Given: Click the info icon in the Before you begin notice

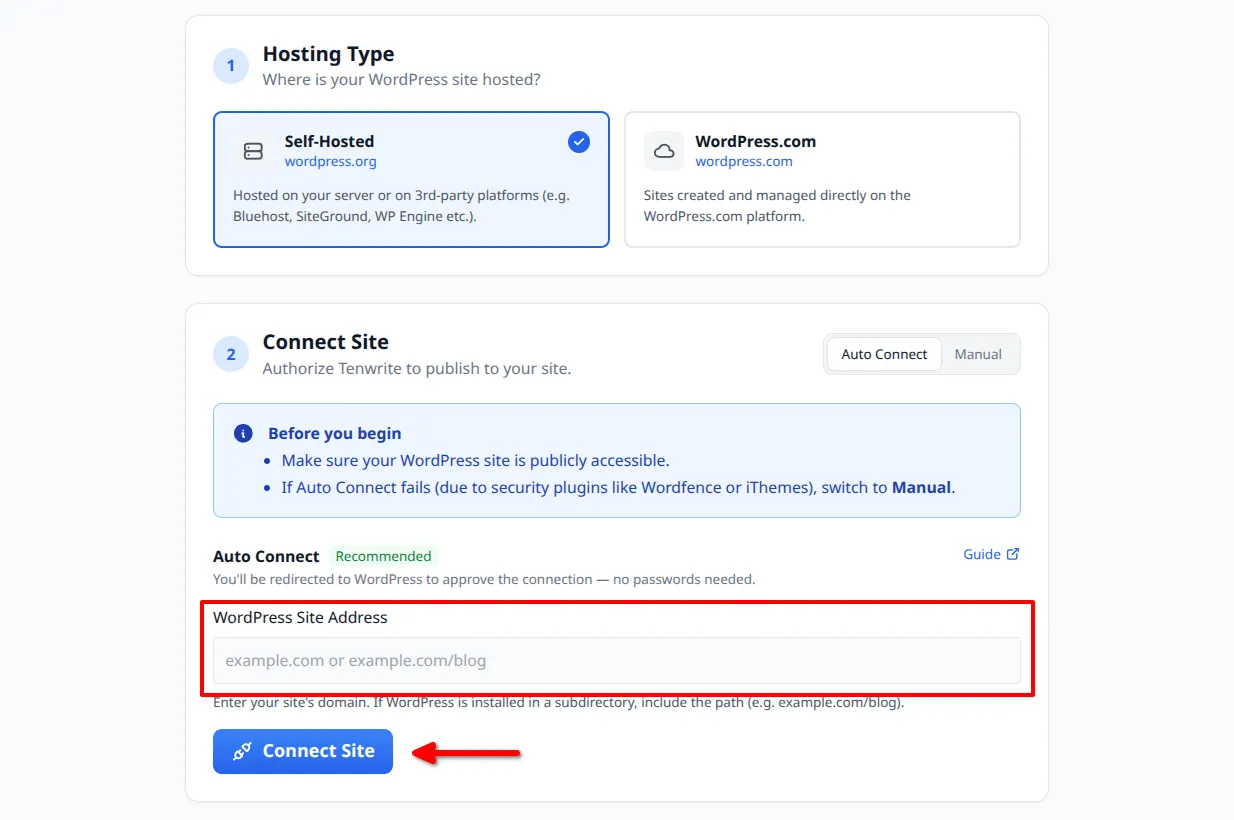Looking at the screenshot, I should [x=242, y=433].
